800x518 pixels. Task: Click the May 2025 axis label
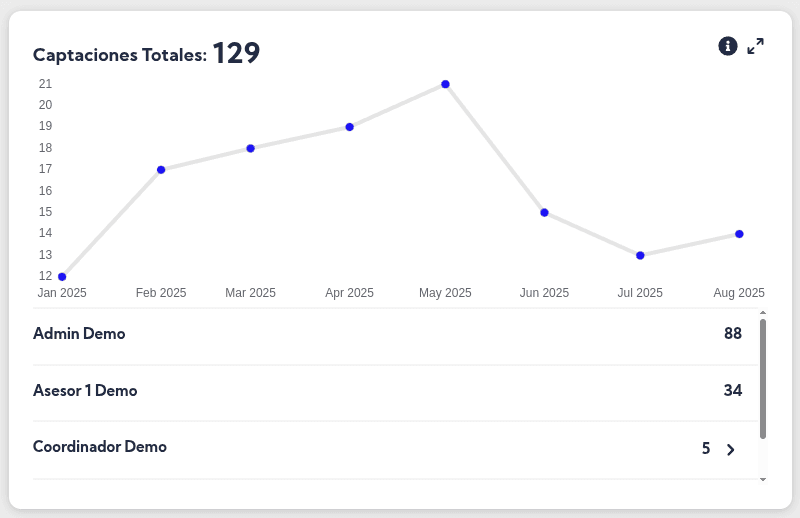445,293
